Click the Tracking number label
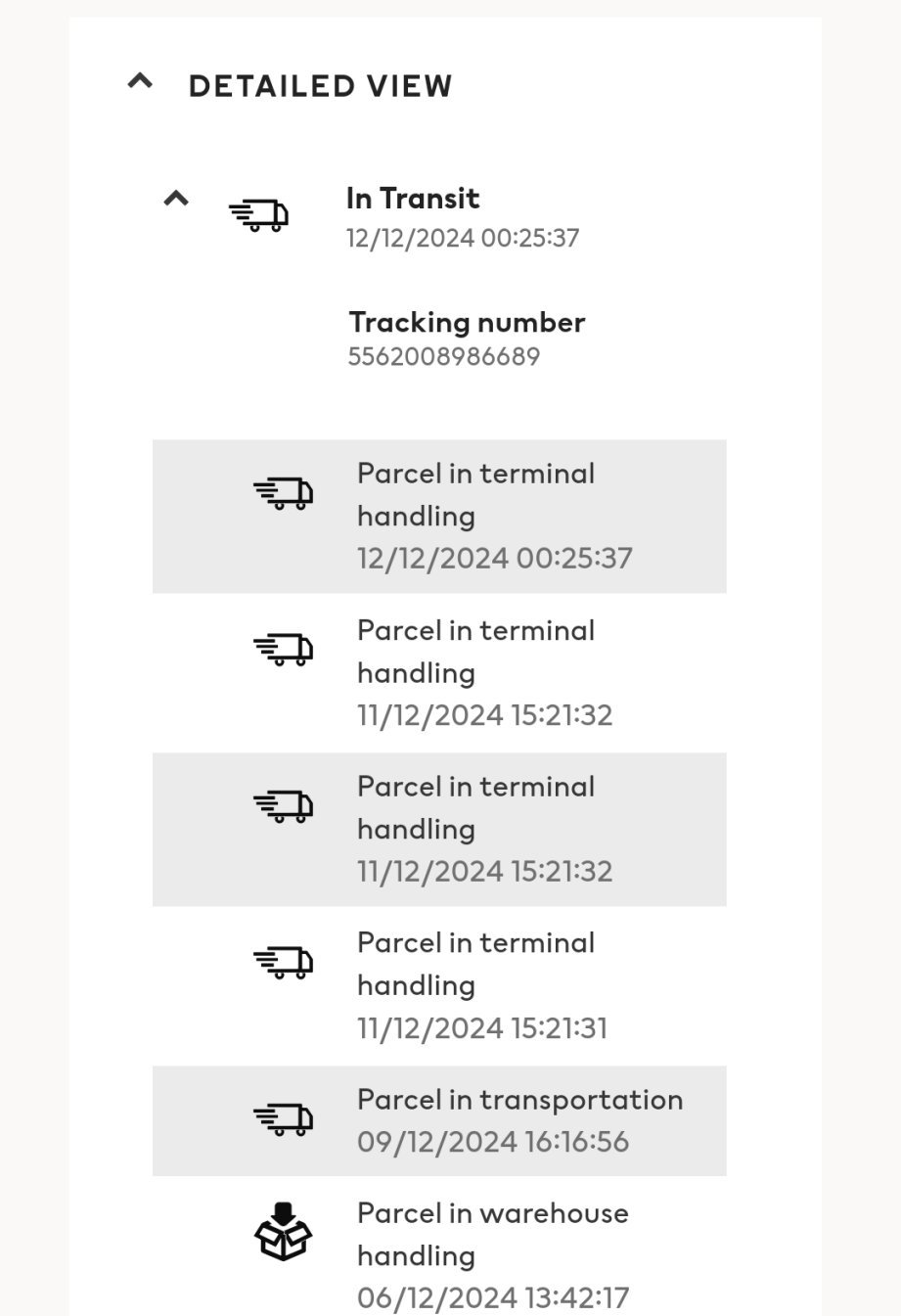Image resolution: width=901 pixels, height=1316 pixels. click(x=467, y=322)
